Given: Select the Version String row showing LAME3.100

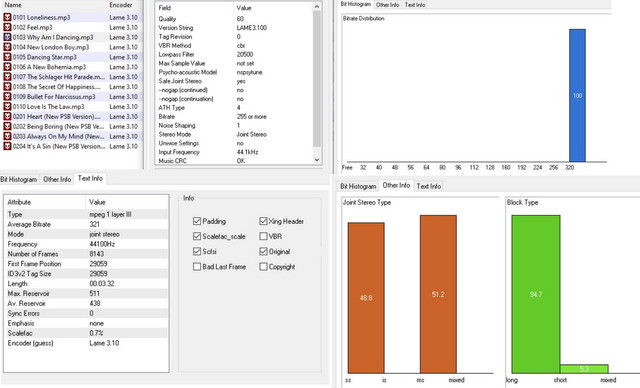Looking at the screenshot, I should (234, 28).
